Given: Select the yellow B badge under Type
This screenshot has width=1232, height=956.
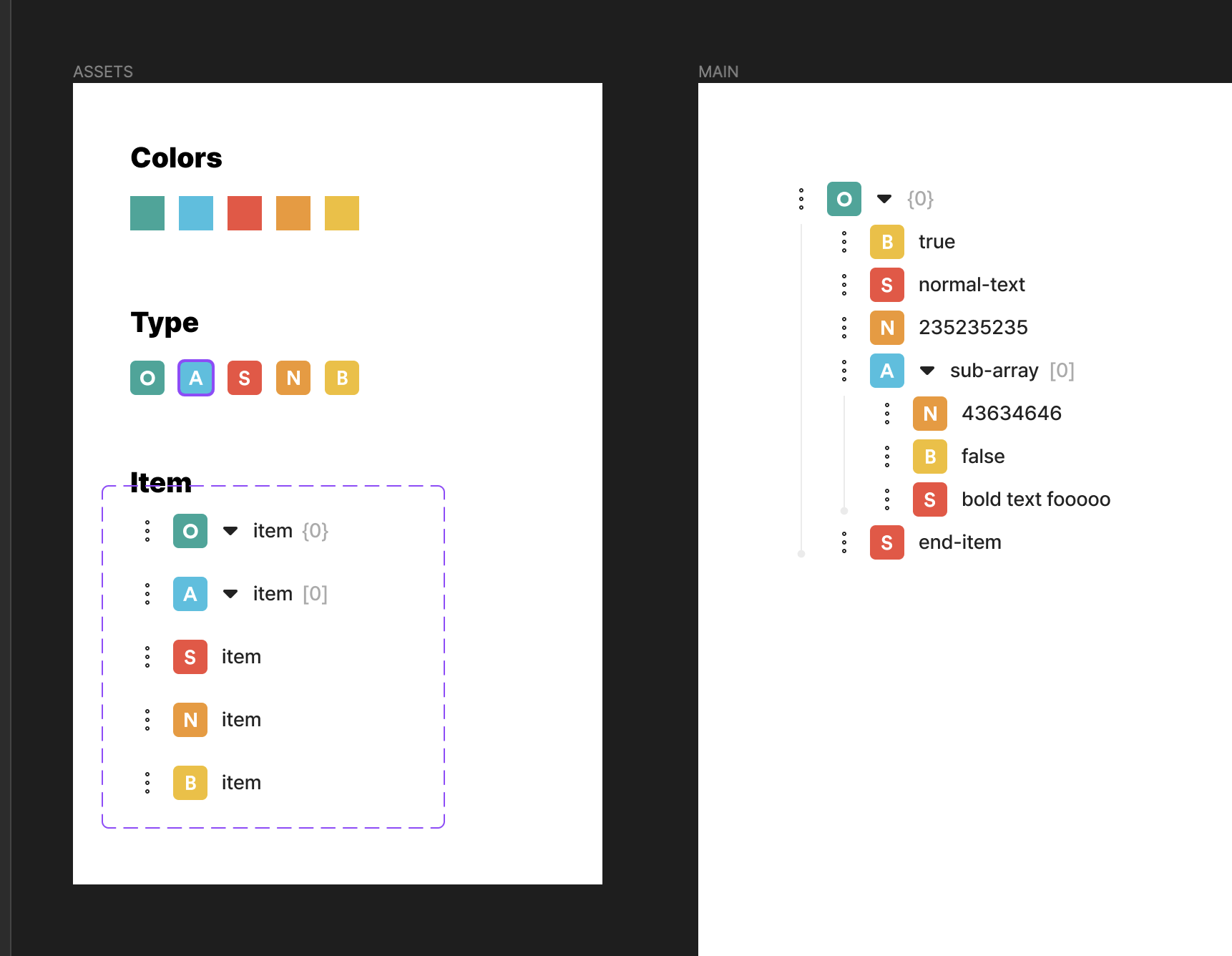Looking at the screenshot, I should click(342, 378).
